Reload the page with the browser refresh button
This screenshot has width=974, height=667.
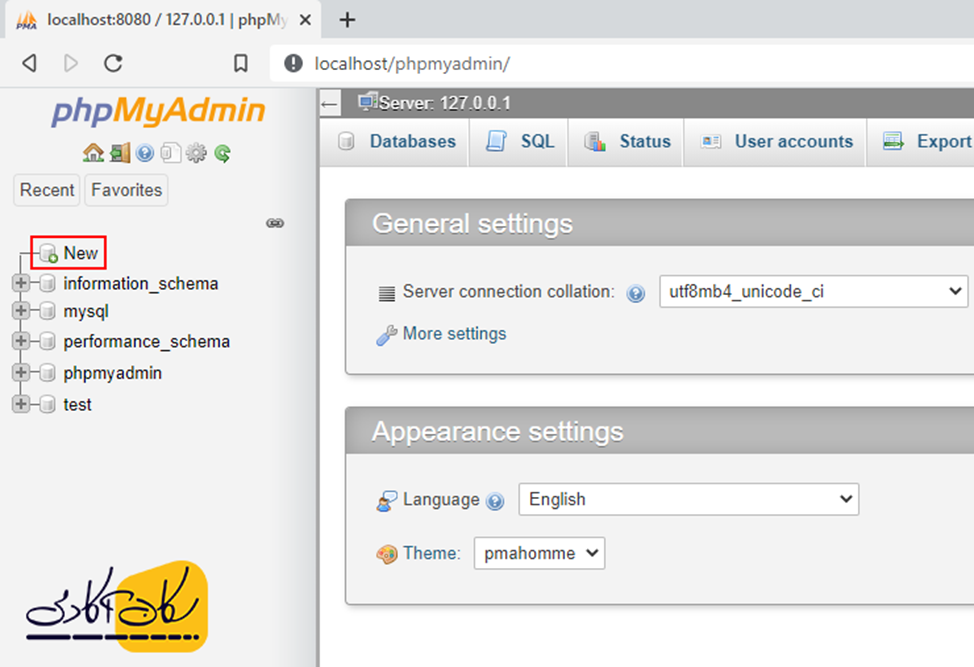pyautogui.click(x=113, y=63)
